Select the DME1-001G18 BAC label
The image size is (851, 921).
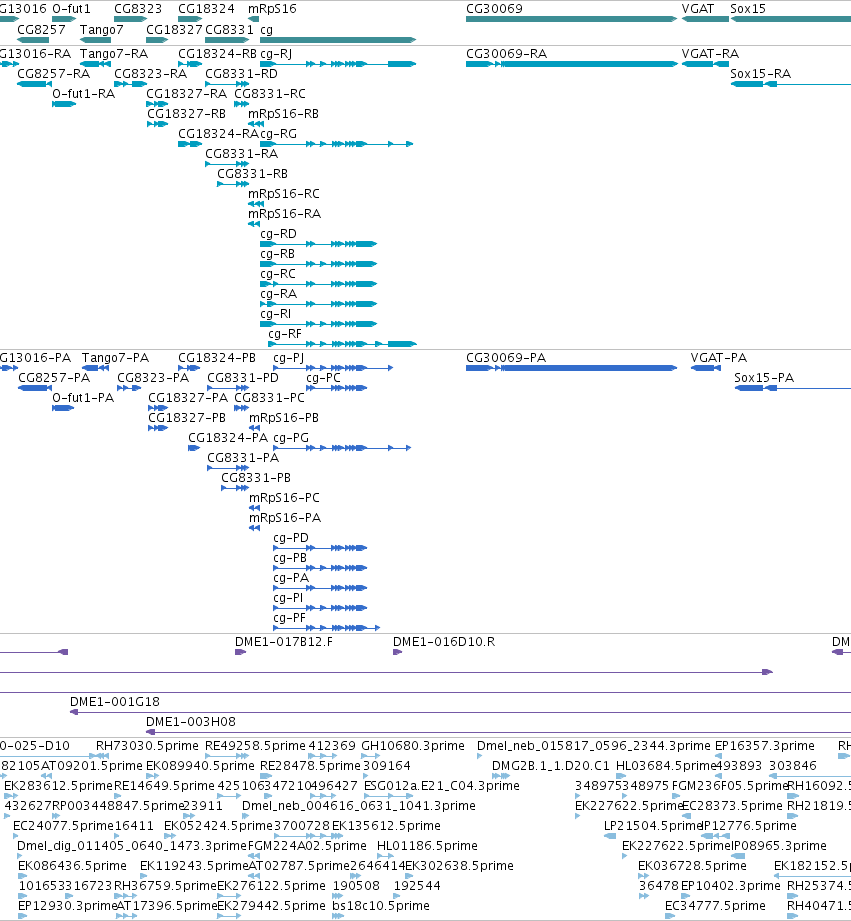pos(115,702)
